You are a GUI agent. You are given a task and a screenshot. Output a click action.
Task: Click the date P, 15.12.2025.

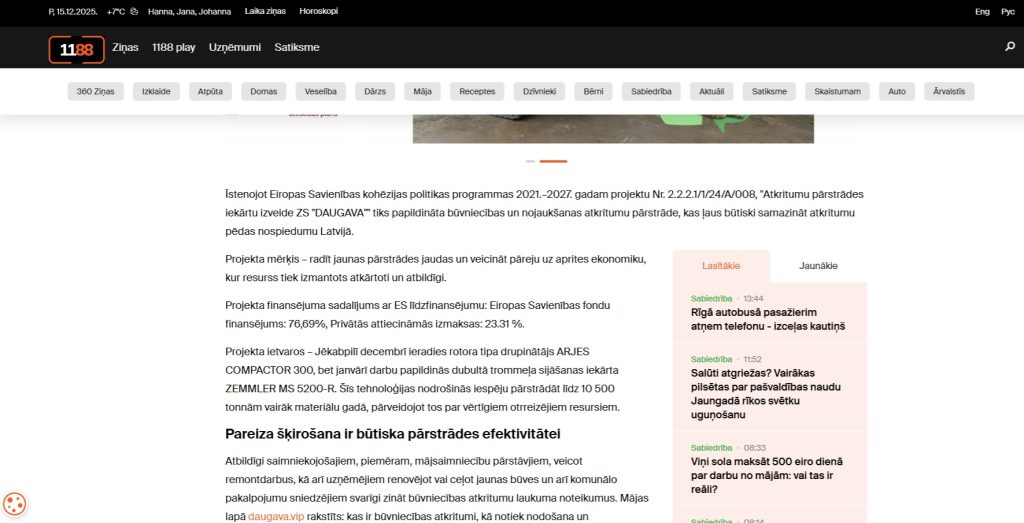click(72, 12)
